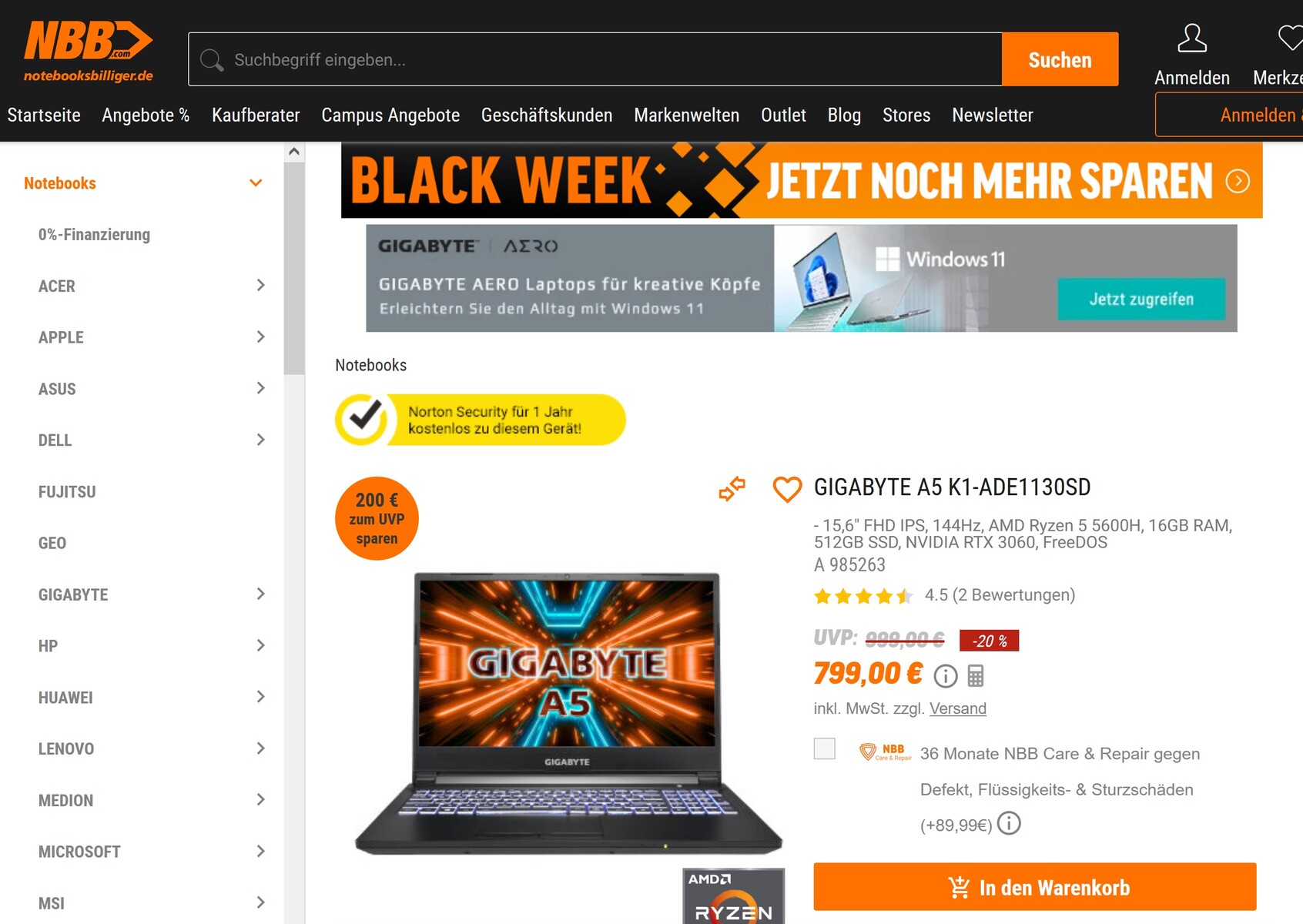Click the heart wishlist icon beside product title

[x=787, y=489]
